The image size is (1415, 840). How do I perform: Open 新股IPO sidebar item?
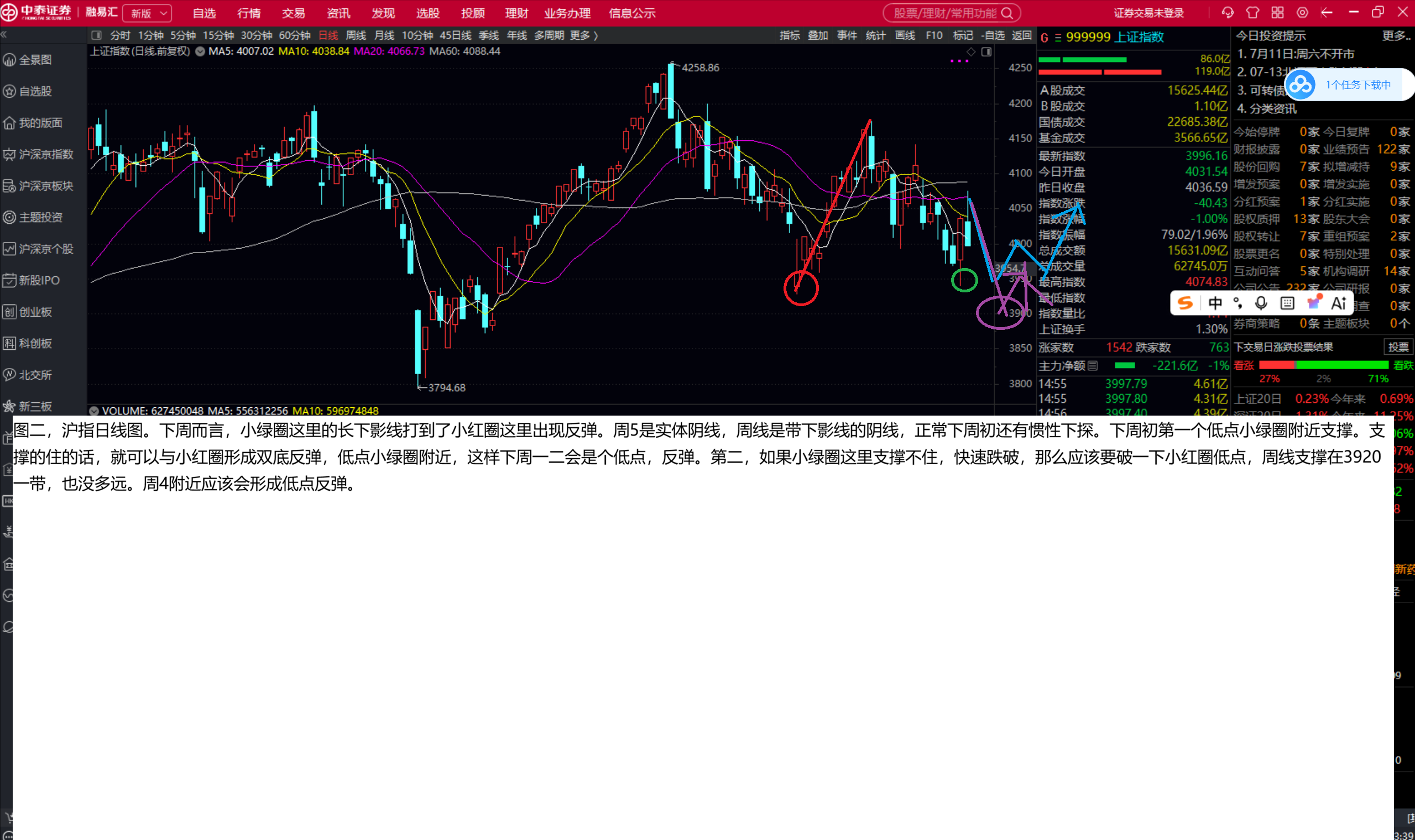[39, 280]
